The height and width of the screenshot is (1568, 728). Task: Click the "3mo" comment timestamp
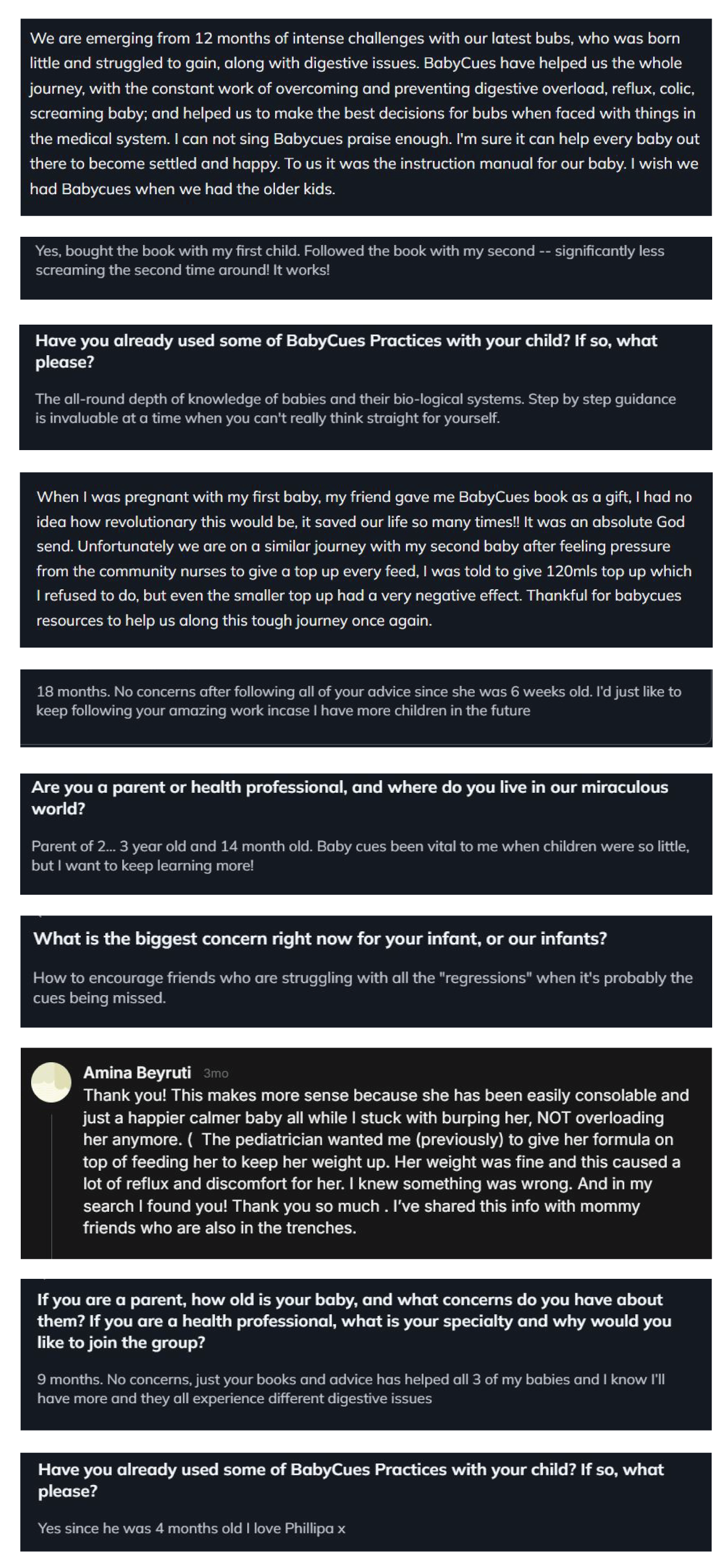click(x=216, y=1073)
